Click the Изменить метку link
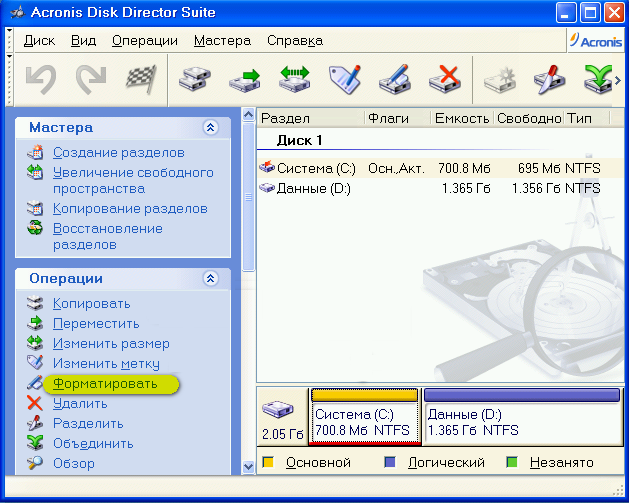Viewport: 630px width, 503px height. pyautogui.click(x=106, y=364)
